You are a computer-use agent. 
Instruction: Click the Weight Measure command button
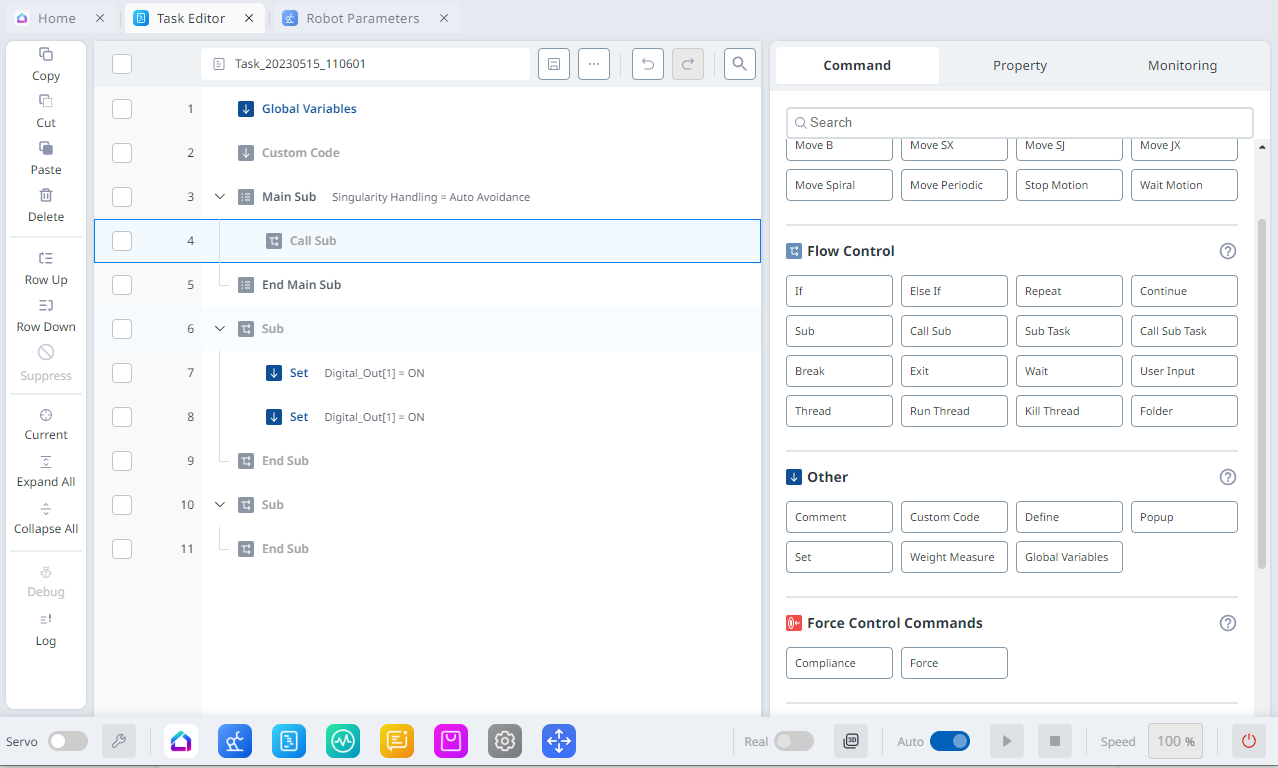point(954,557)
